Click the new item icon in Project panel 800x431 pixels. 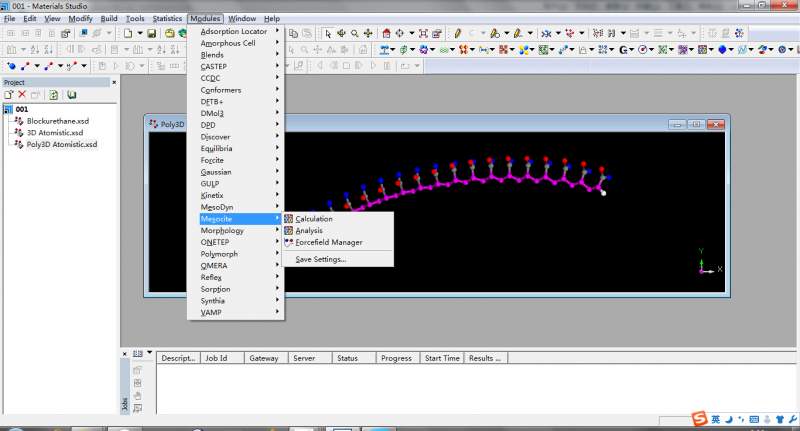(8, 95)
